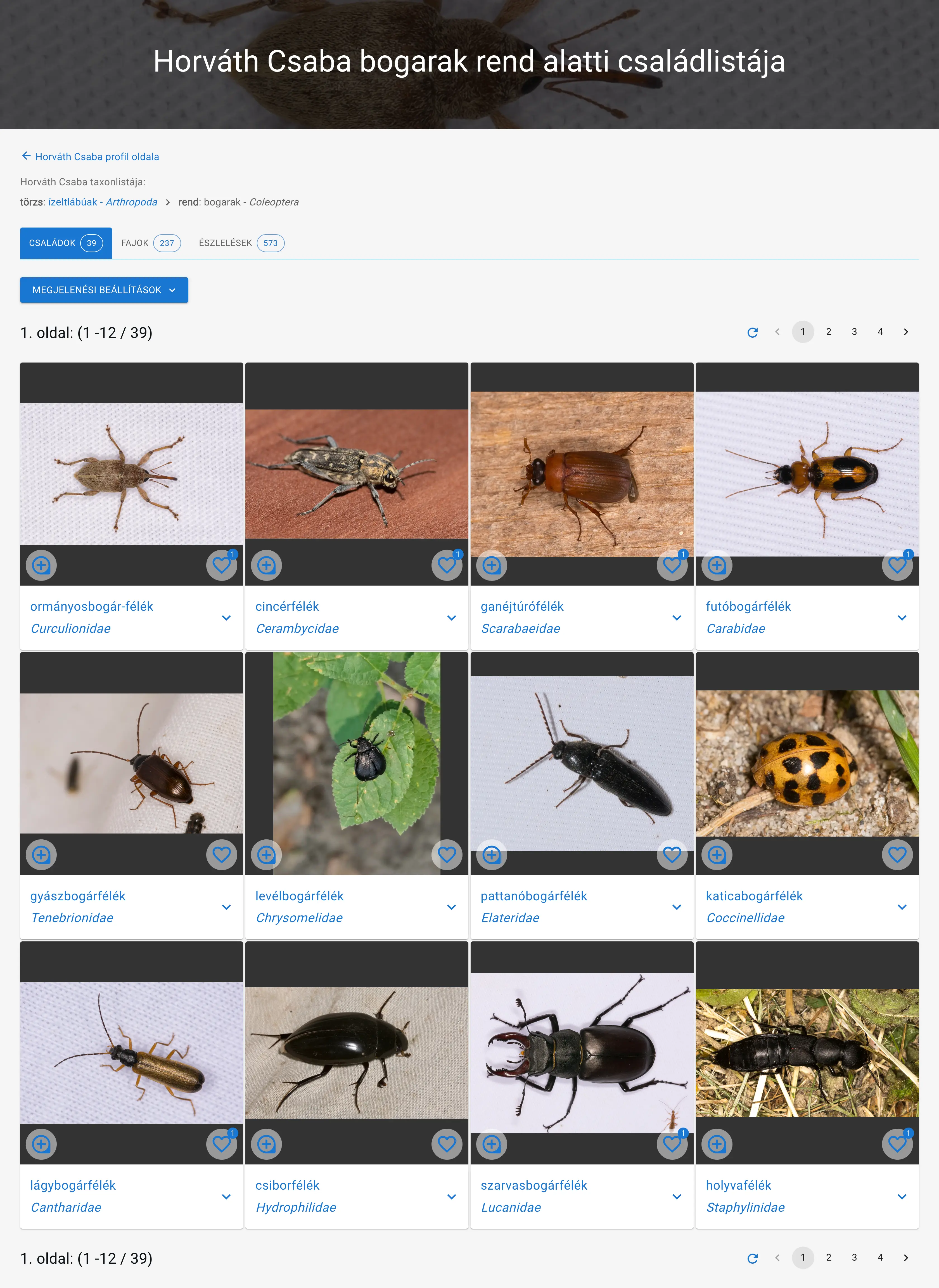Screen dimensions: 939x1288
Task: Toggle favorite on the Elateridae family card
Action: click(x=672, y=854)
